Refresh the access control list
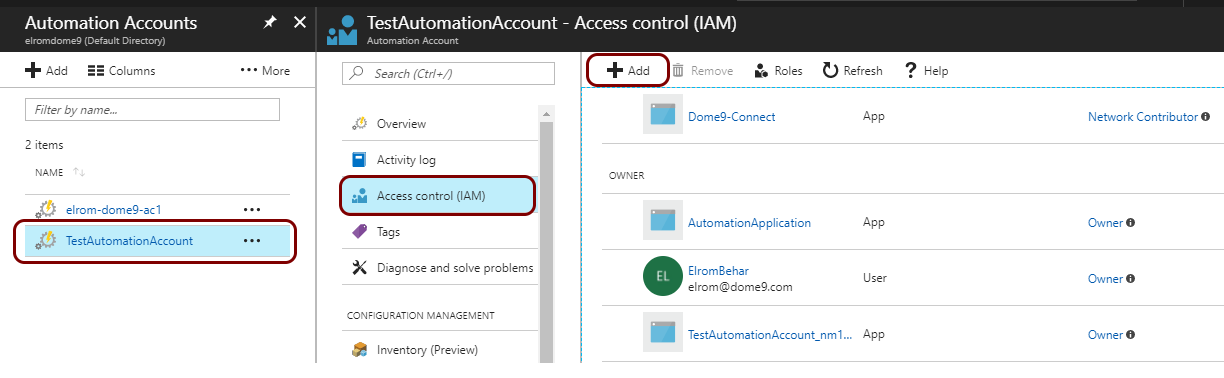 (x=853, y=71)
